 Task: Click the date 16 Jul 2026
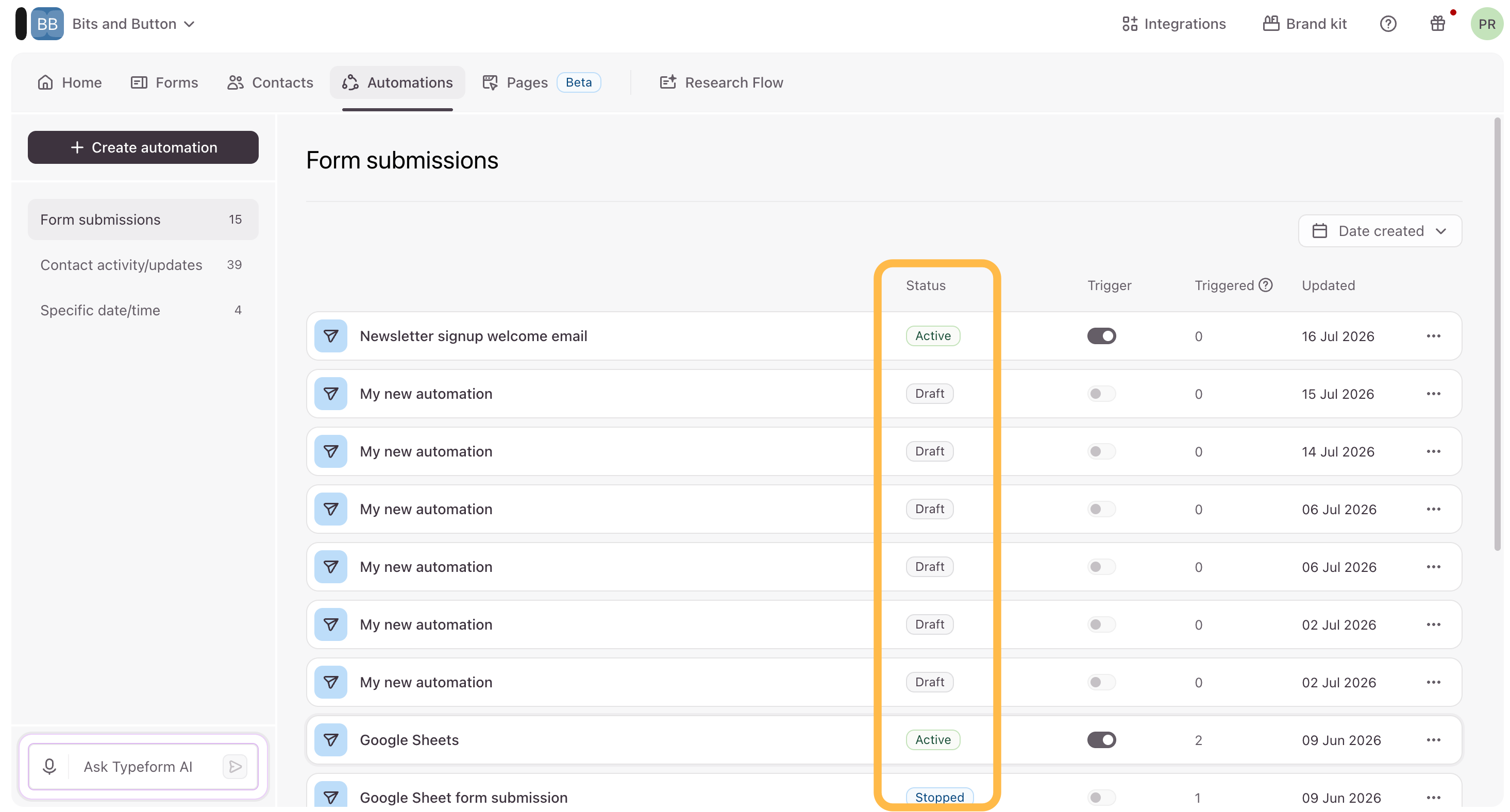pyautogui.click(x=1338, y=336)
